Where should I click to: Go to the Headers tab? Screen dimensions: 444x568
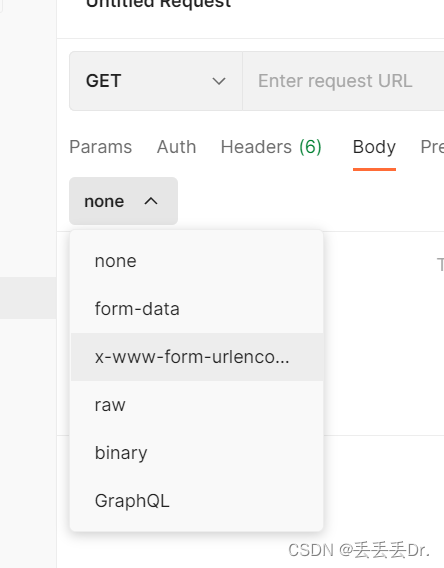[x=271, y=147]
